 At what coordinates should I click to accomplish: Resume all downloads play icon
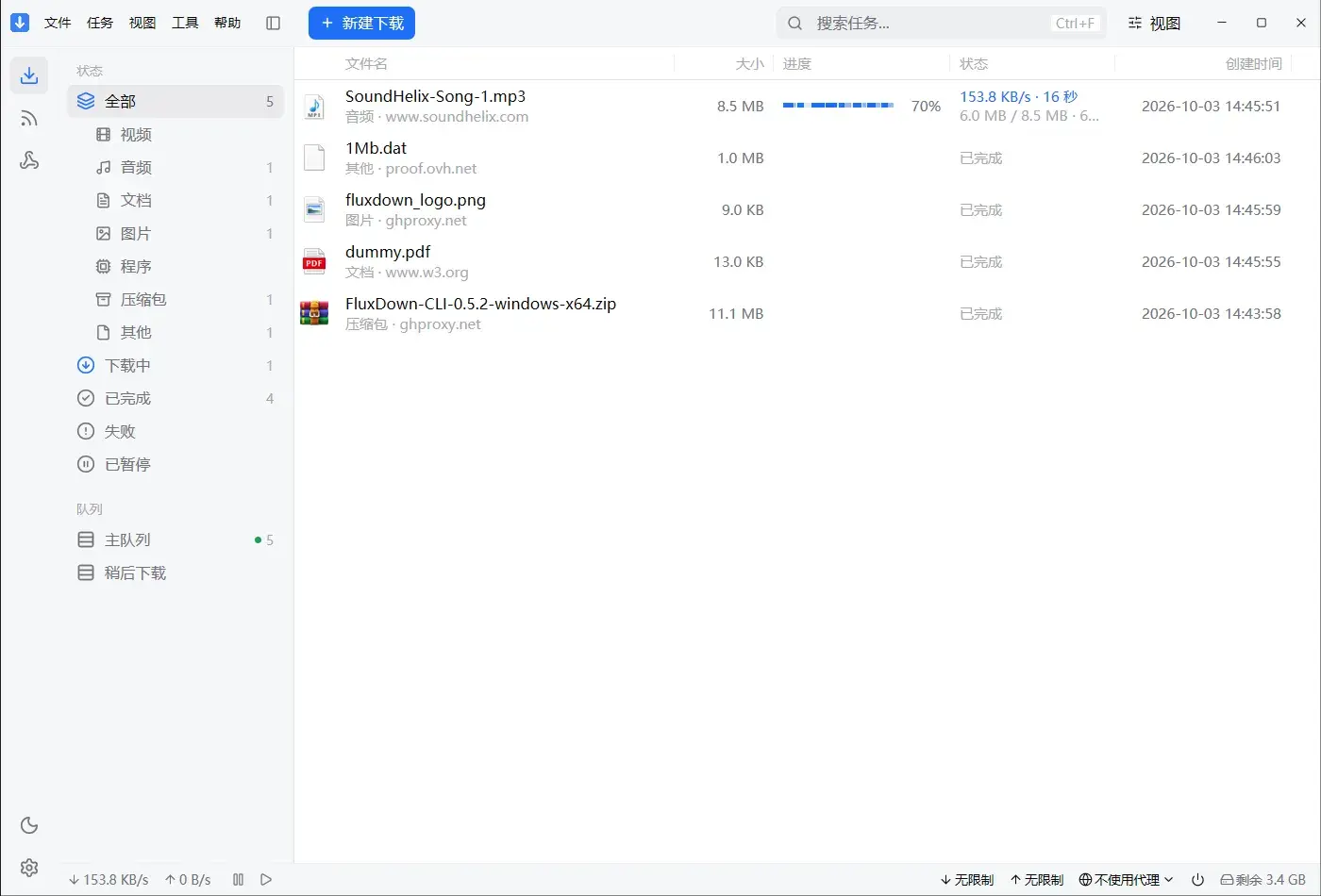point(266,879)
